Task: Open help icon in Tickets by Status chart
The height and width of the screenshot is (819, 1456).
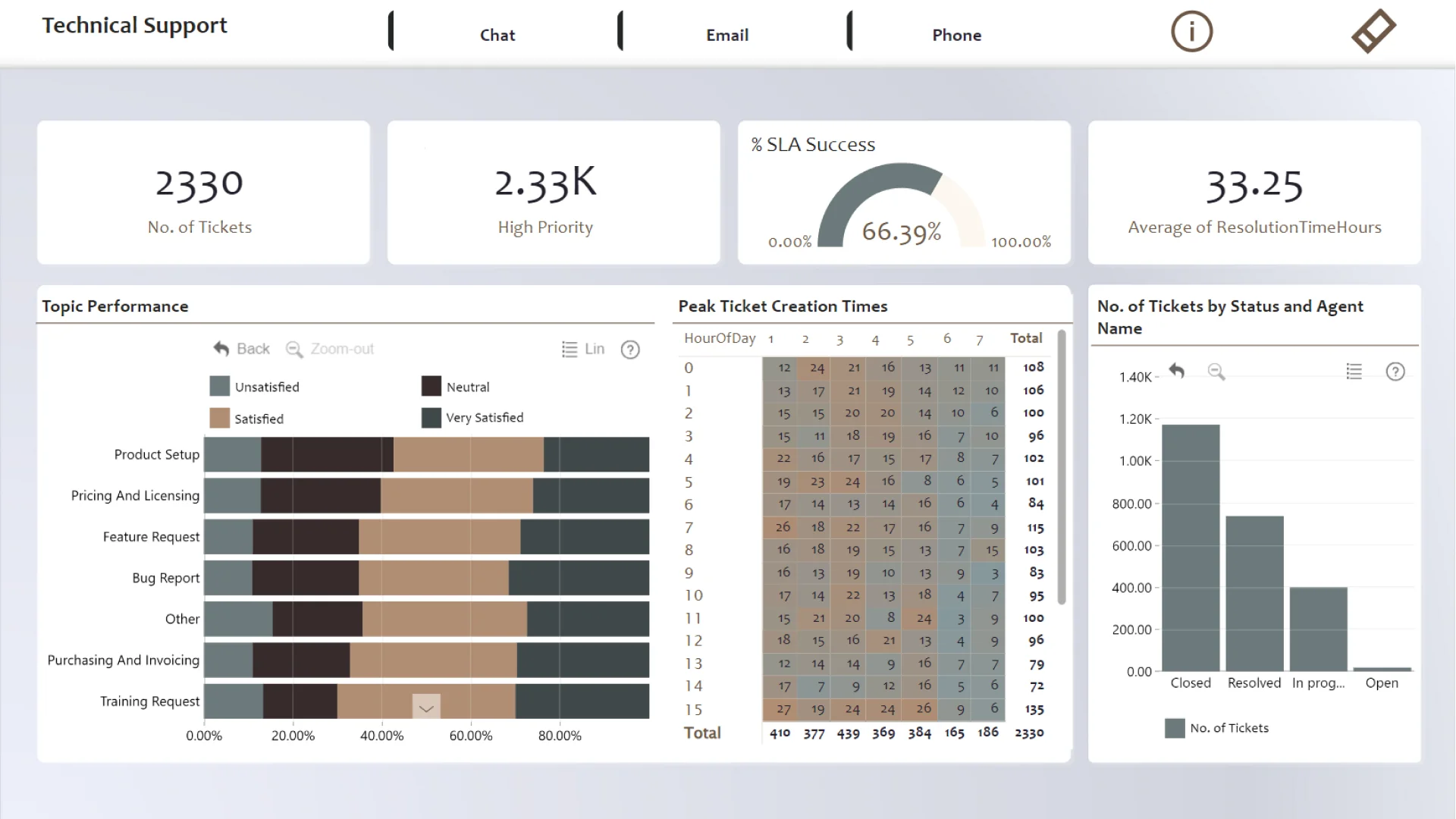Action: tap(1395, 372)
